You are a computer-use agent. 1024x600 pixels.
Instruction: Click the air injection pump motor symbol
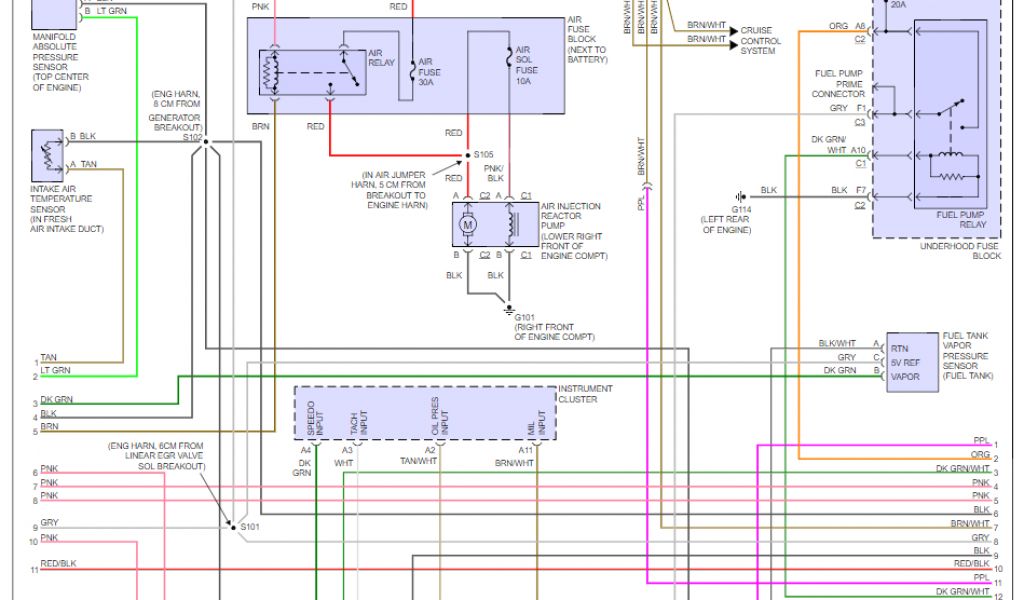point(465,226)
